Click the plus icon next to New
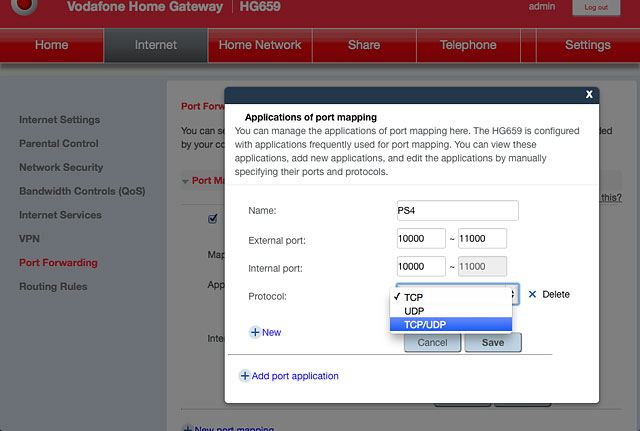640x431 pixels. click(255, 332)
